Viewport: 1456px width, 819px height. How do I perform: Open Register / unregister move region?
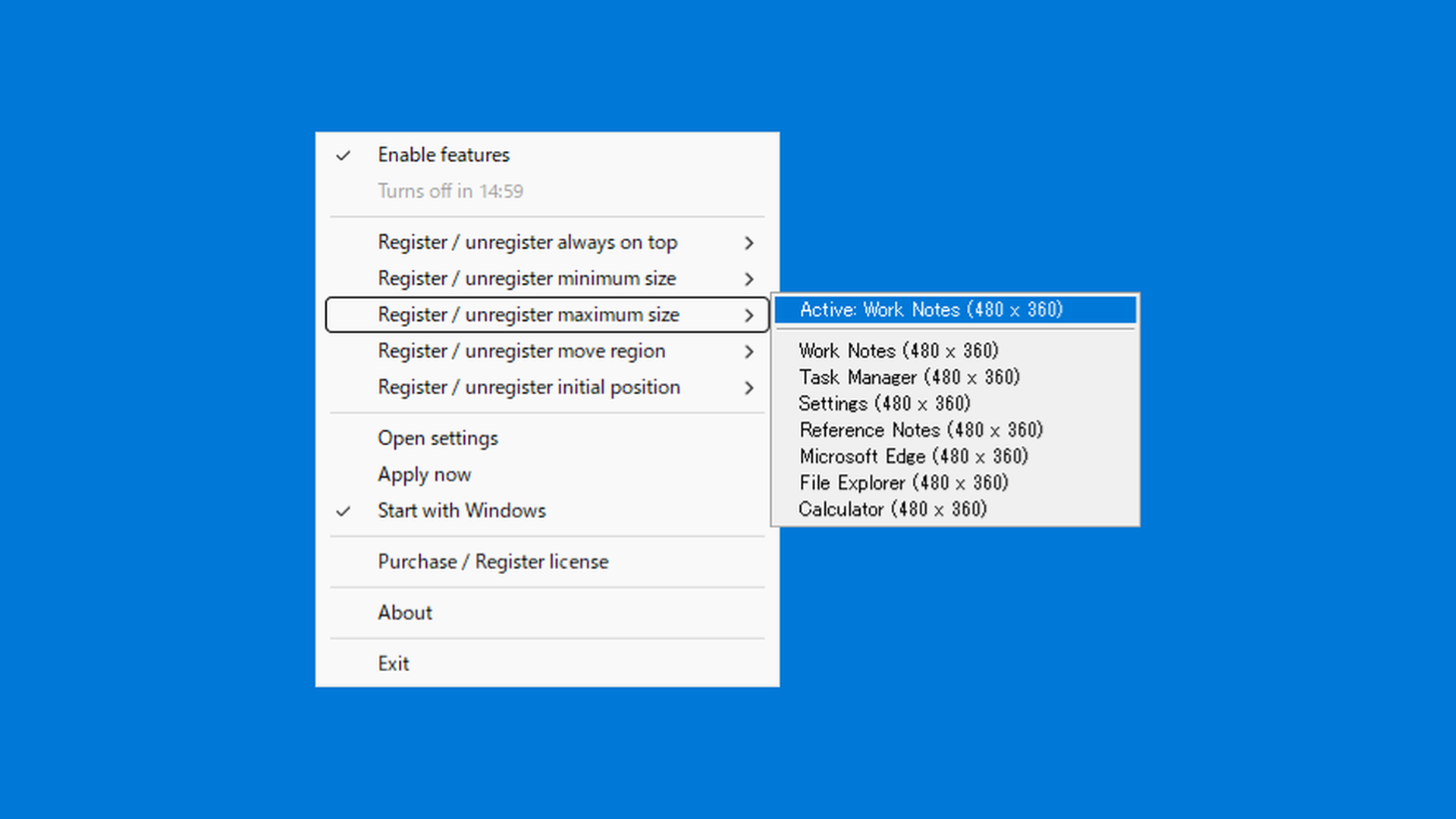(x=547, y=351)
